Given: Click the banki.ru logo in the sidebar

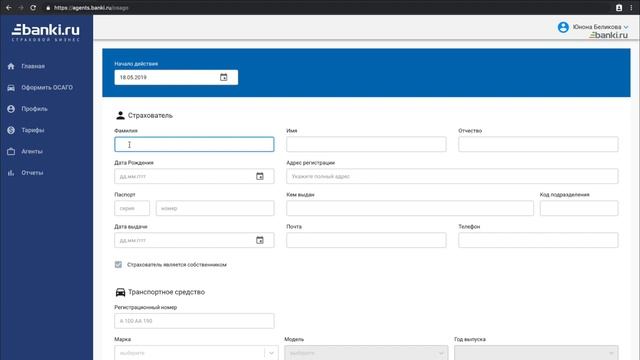Looking at the screenshot, I should click(x=46, y=32).
